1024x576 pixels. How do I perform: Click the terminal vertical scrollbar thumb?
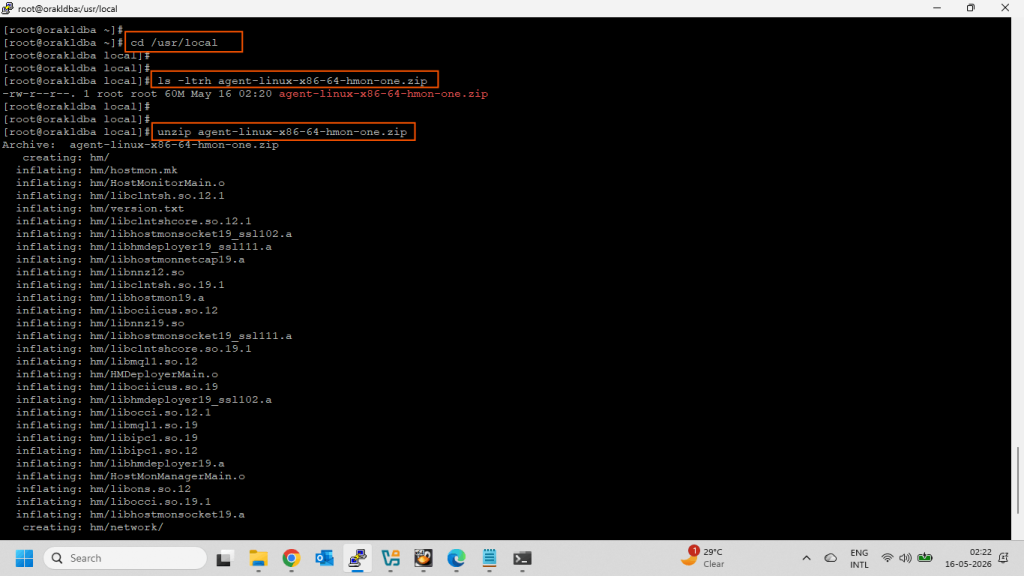coord(1017,481)
